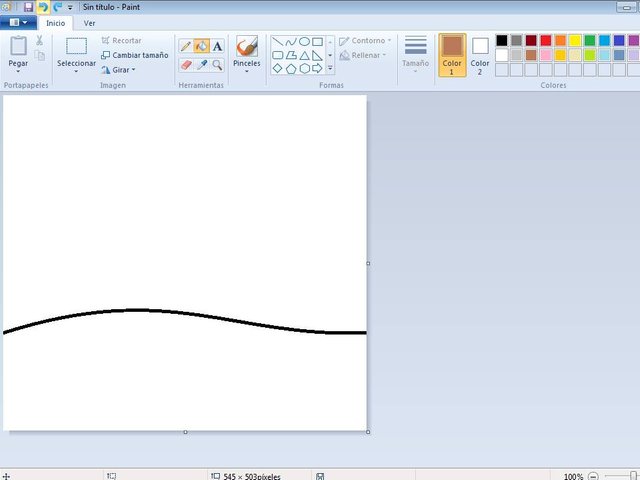This screenshot has height=480, width=640.
Task: Select the Text tool
Action: (218, 46)
